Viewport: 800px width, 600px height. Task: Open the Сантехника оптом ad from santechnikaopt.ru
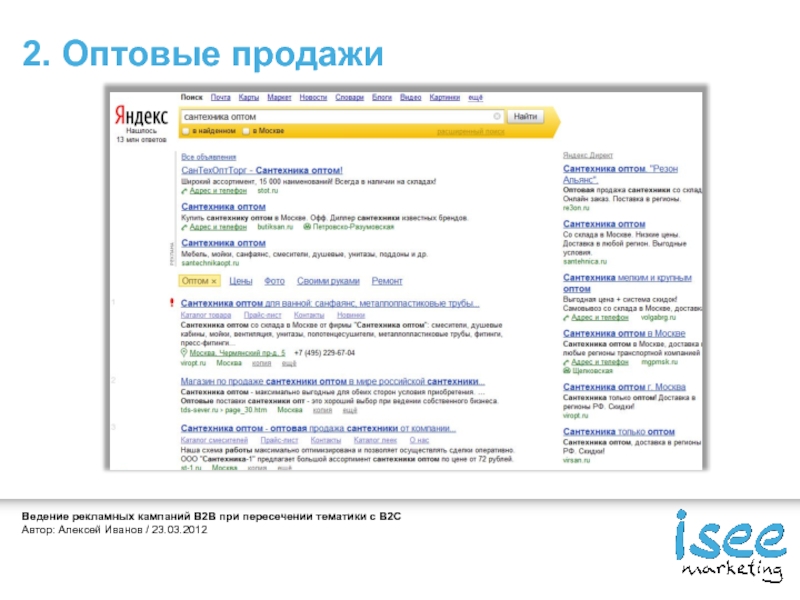[223, 243]
